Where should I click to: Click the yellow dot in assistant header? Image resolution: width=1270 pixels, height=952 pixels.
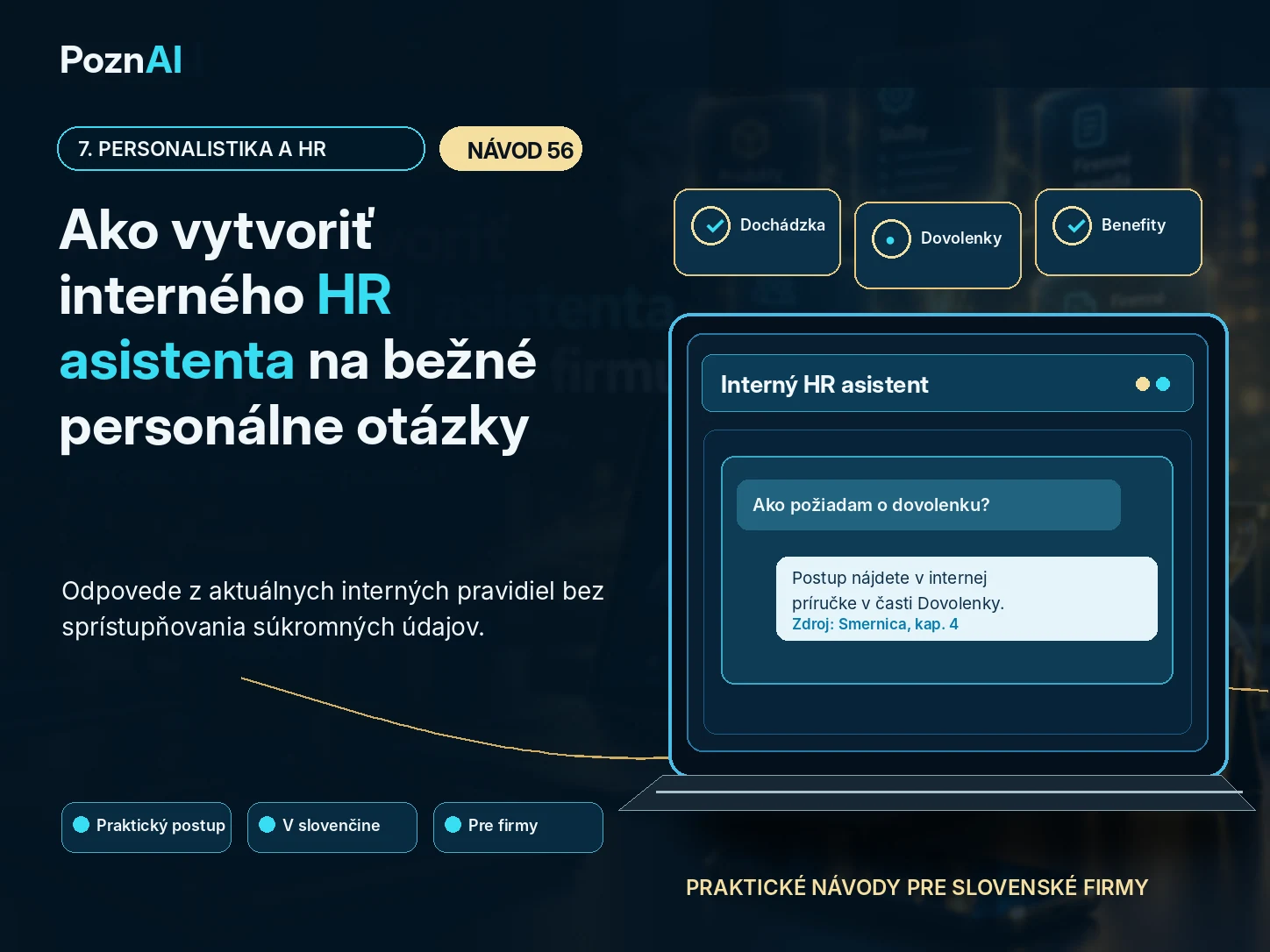[1143, 384]
